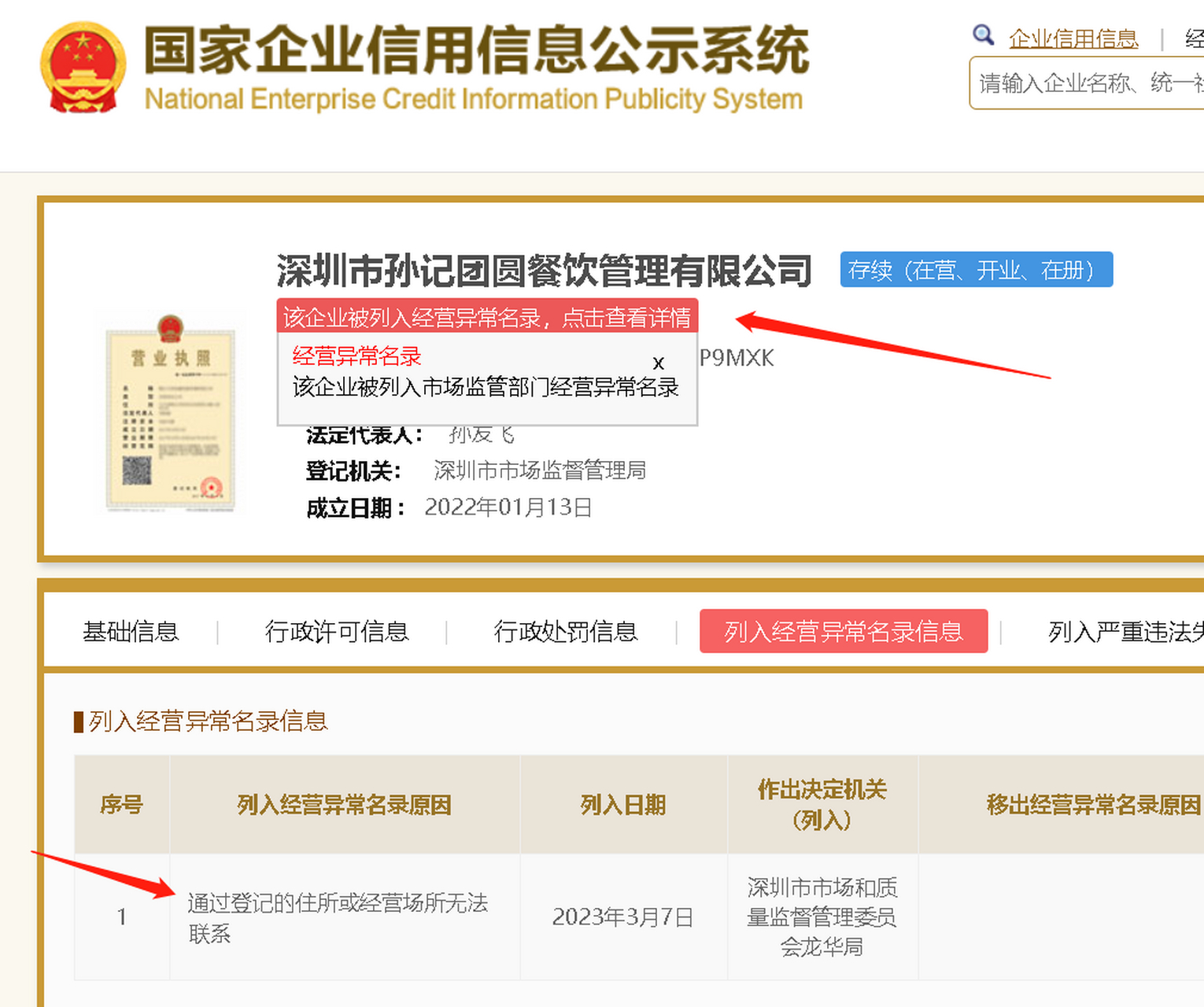1204x1007 pixels.
Task: Click the 存续（在营、开业、在册） status badge
Action: (977, 270)
